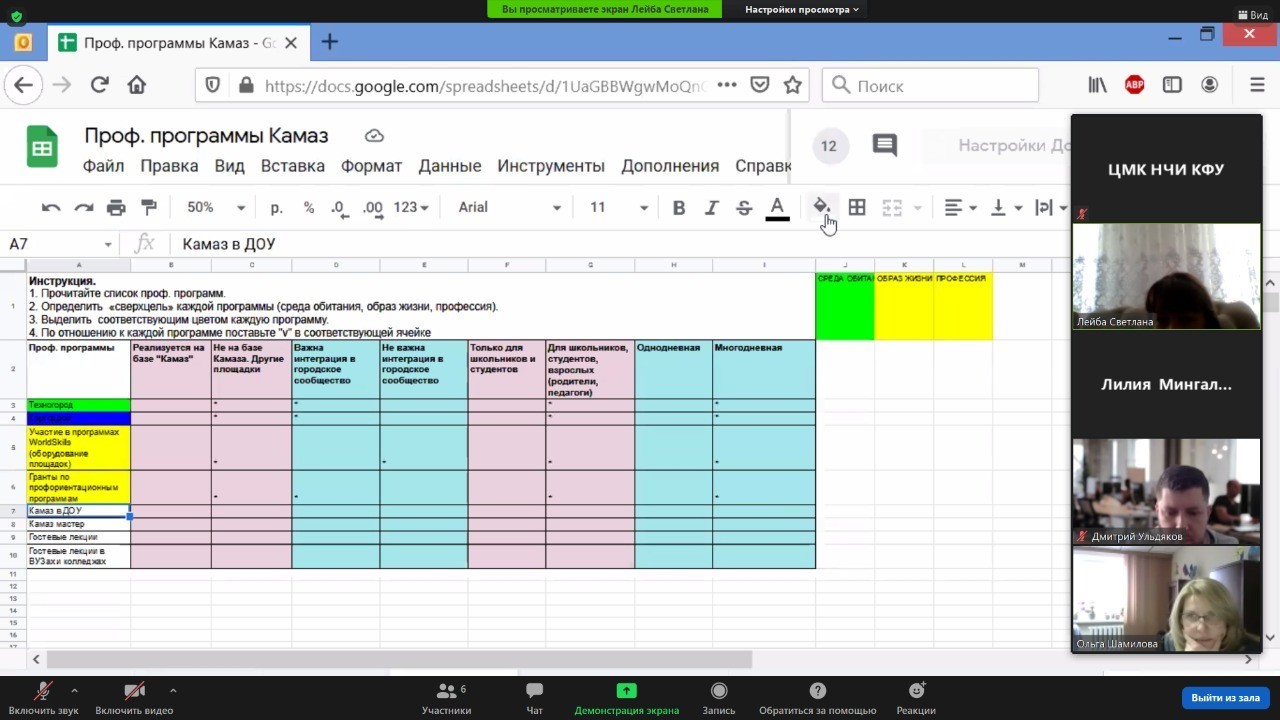Apply italic with the Italic icon
This screenshot has width=1280, height=720.
pos(711,208)
